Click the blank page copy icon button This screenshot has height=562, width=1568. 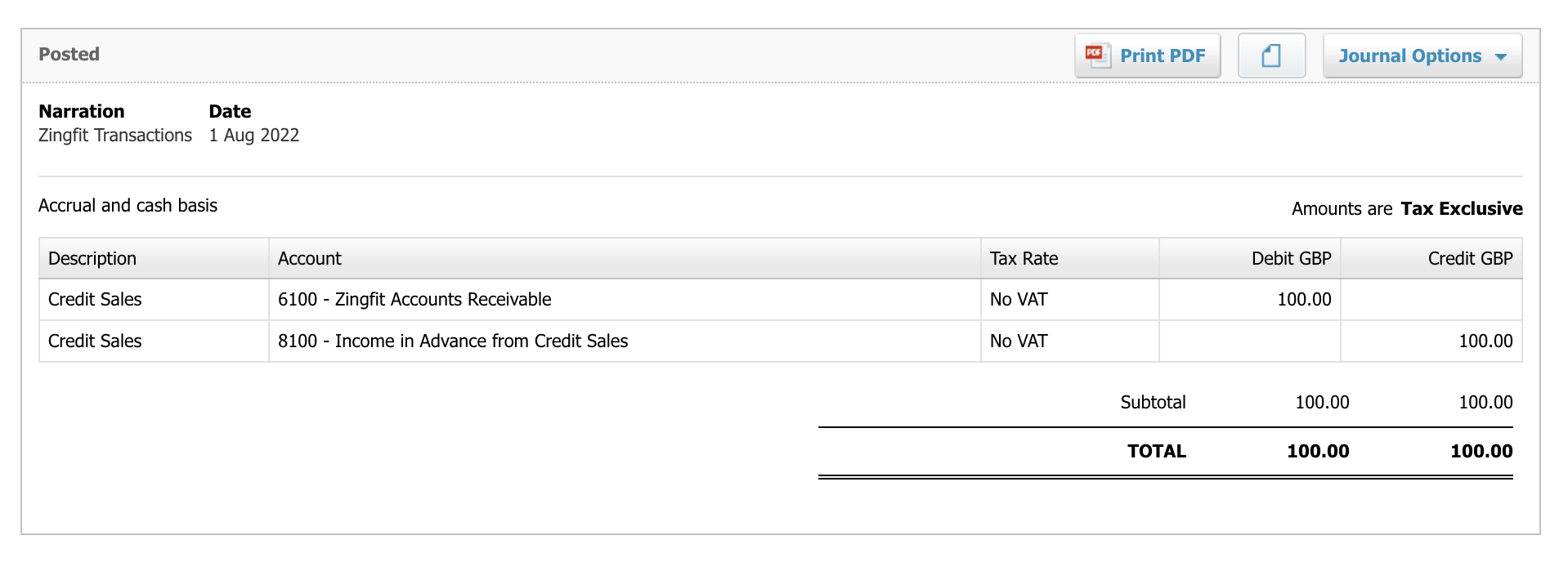click(x=1271, y=56)
